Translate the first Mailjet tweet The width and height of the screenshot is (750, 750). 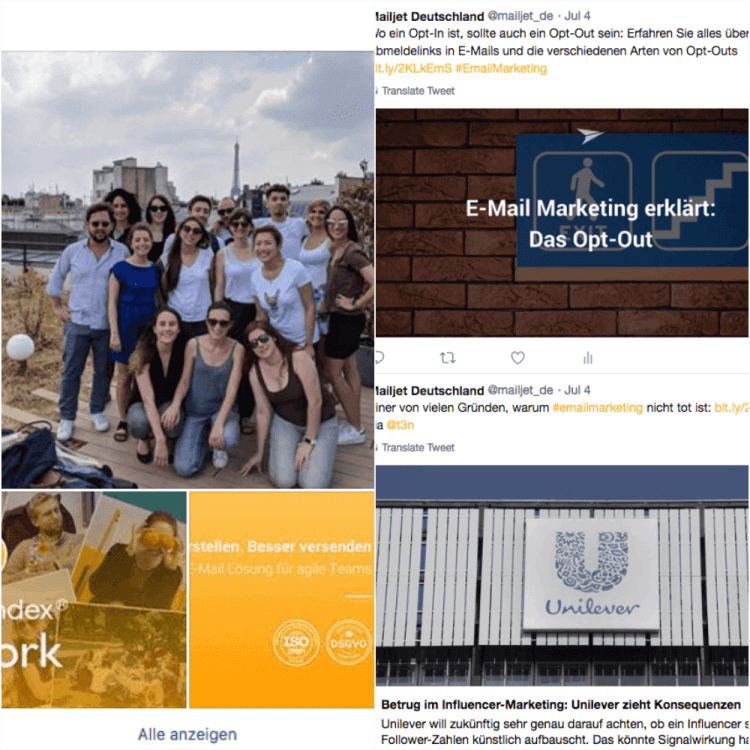coord(415,91)
